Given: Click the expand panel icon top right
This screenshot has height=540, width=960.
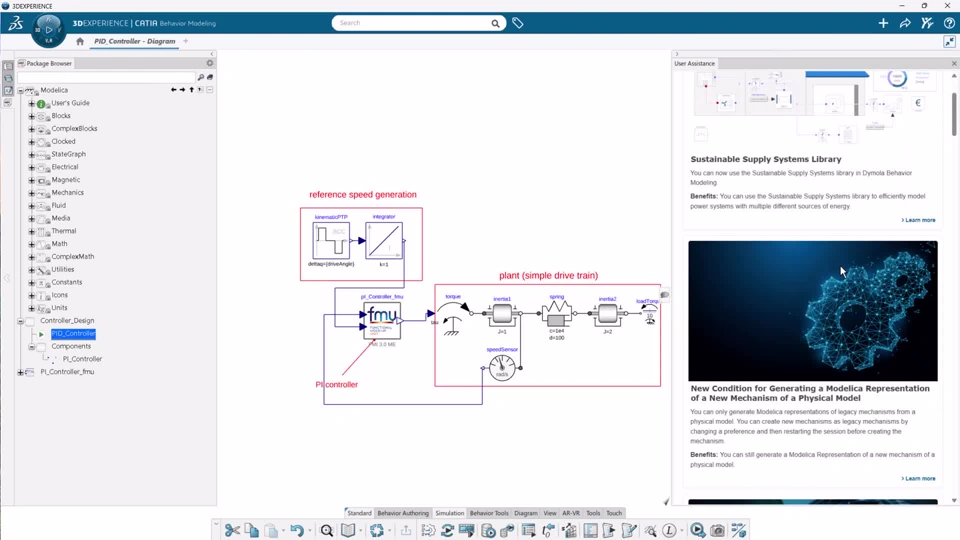Looking at the screenshot, I should tap(950, 42).
